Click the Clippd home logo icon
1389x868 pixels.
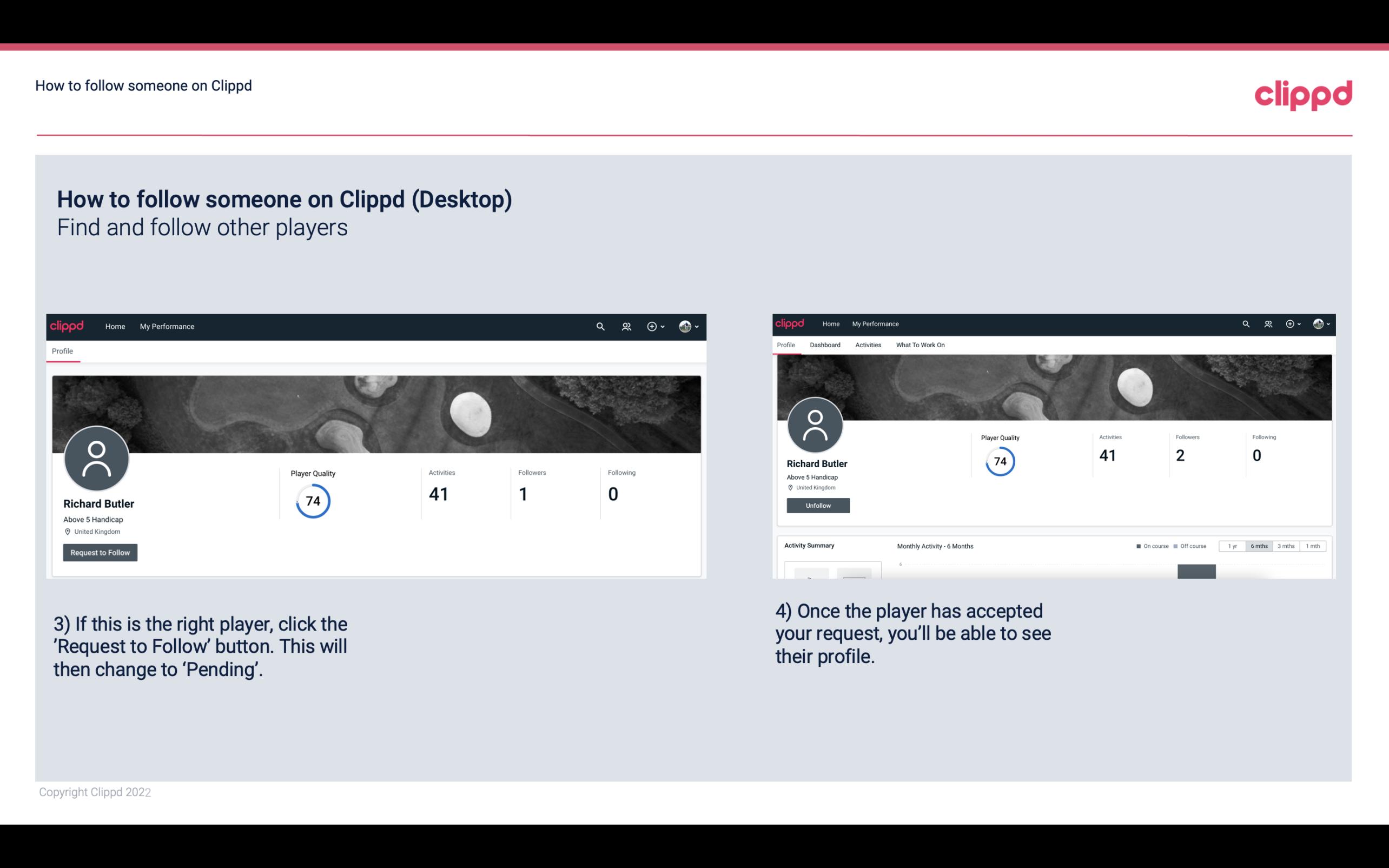[x=68, y=326]
